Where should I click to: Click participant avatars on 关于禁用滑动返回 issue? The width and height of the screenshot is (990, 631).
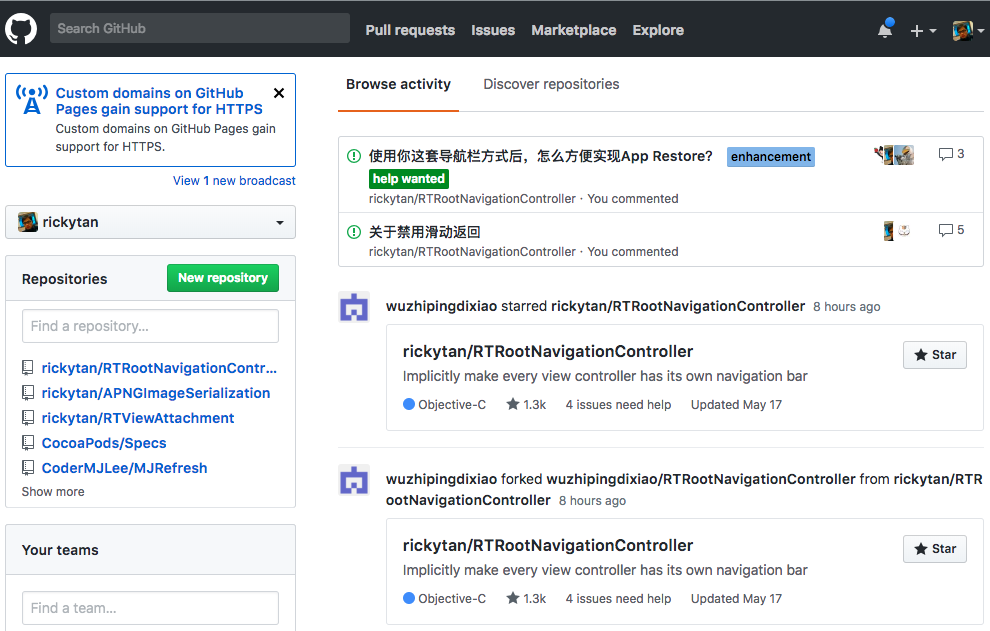[897, 231]
